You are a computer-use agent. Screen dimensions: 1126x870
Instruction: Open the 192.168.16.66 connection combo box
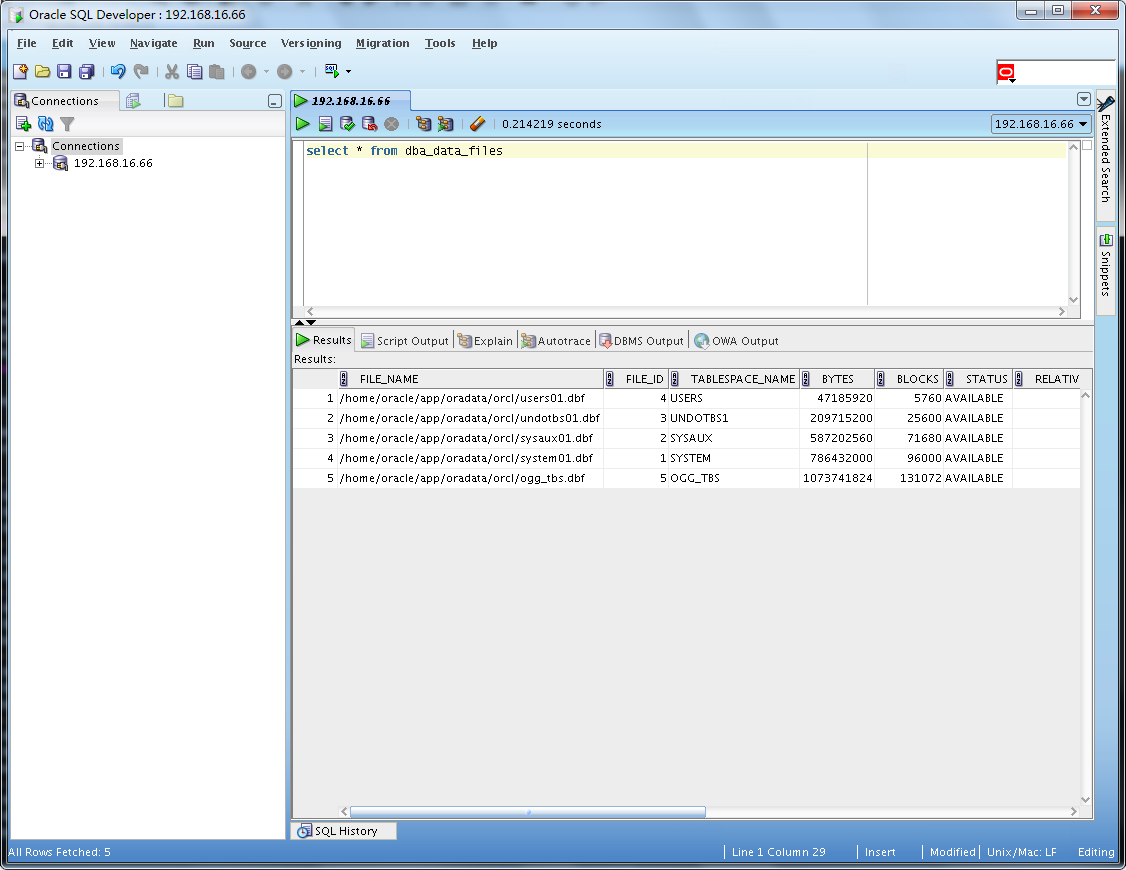point(1041,123)
